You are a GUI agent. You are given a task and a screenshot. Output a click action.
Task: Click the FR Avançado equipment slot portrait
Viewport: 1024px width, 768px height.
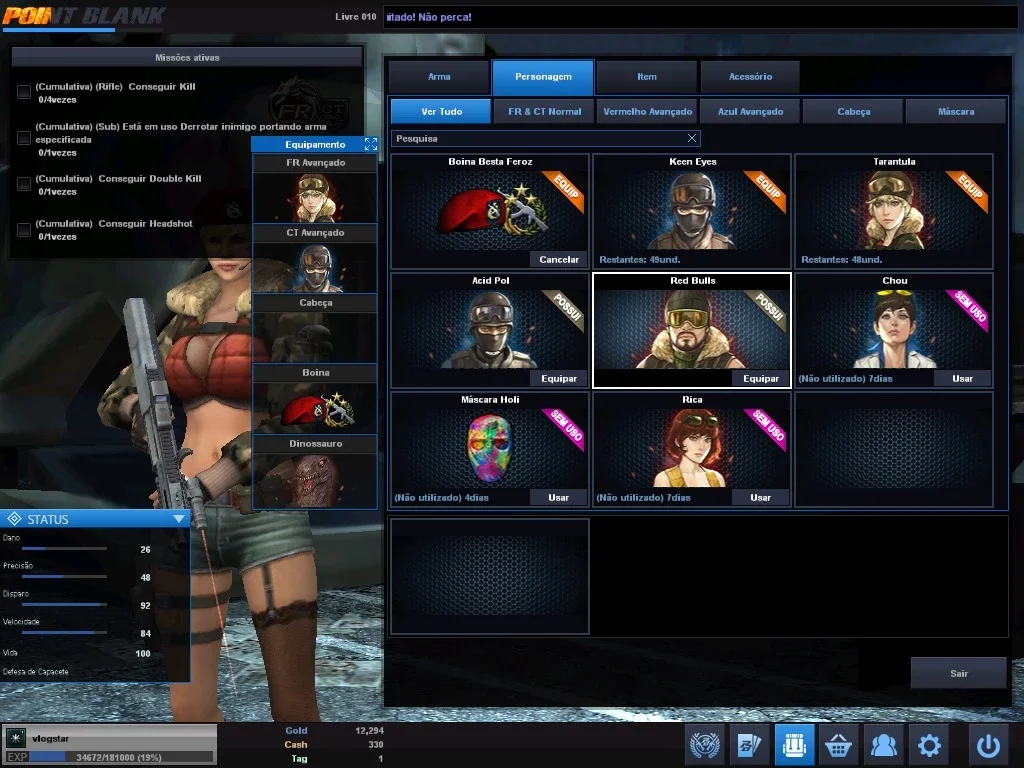(315, 197)
